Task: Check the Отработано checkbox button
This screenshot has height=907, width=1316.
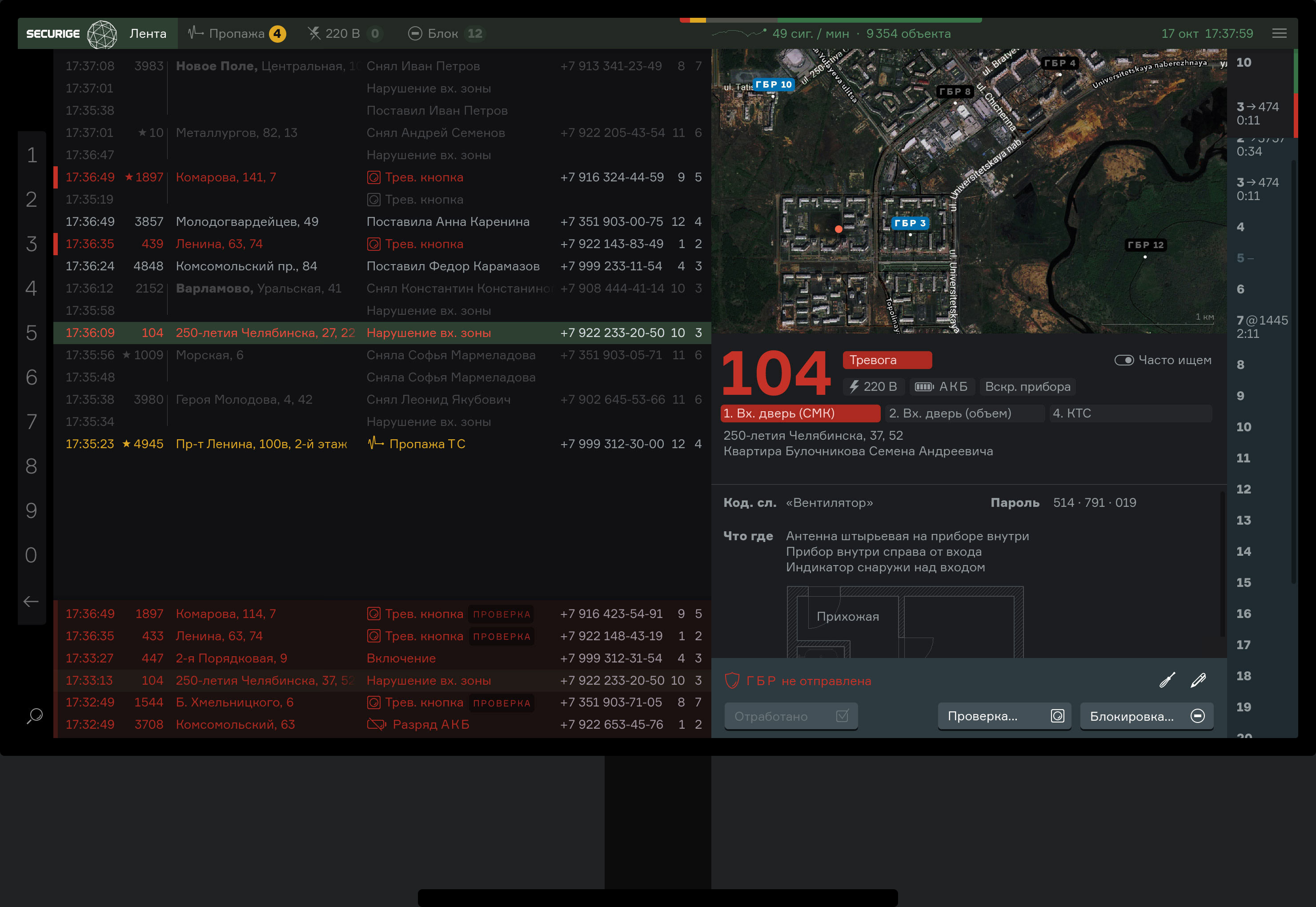Action: 790,716
